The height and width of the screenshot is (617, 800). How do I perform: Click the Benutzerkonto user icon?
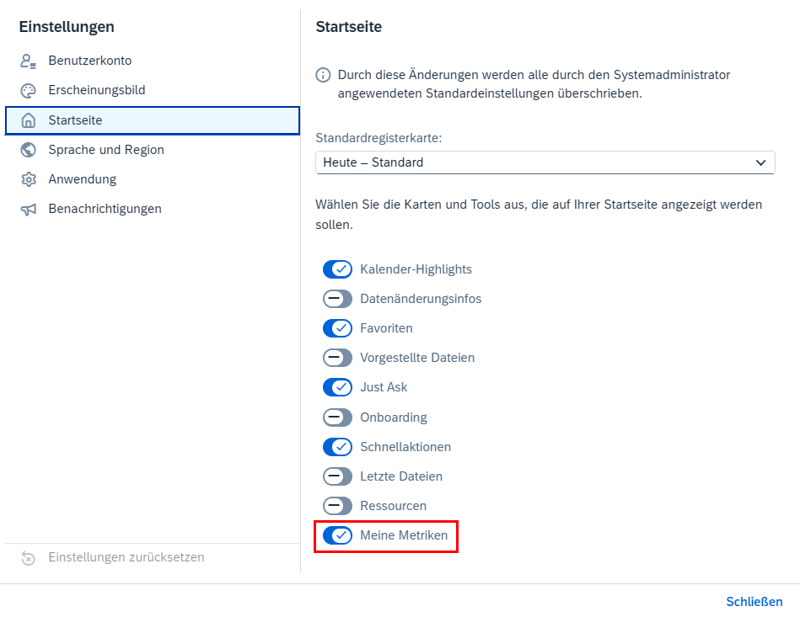[x=28, y=61]
